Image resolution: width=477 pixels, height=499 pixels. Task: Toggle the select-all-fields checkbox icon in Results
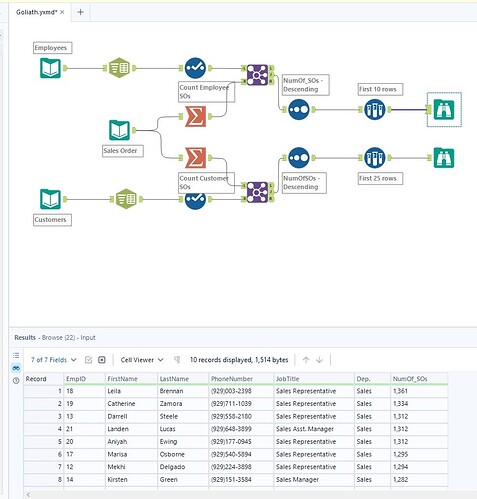[x=88, y=360]
